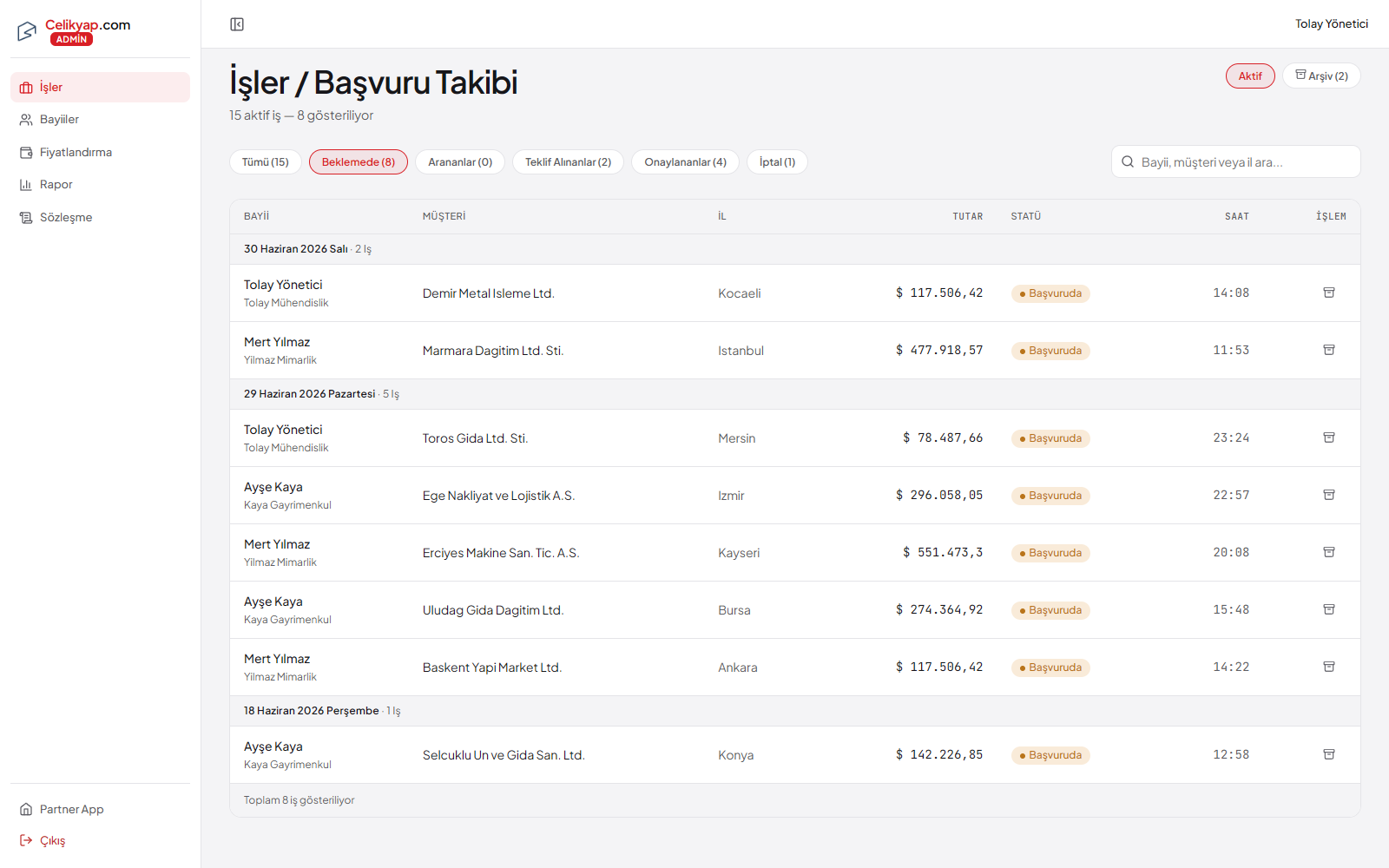
Task: Click the Celikyap.com logo icon
Action: [27, 31]
